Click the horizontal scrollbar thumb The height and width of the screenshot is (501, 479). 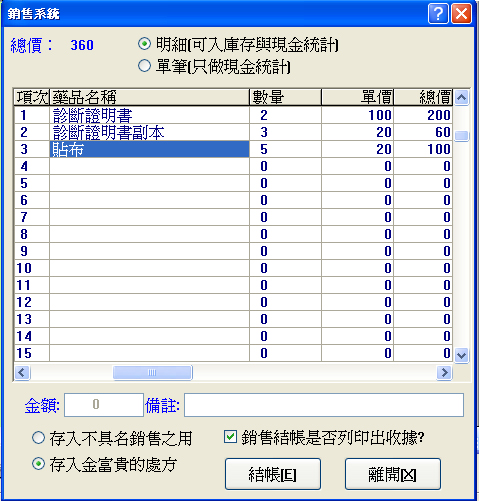point(152,372)
